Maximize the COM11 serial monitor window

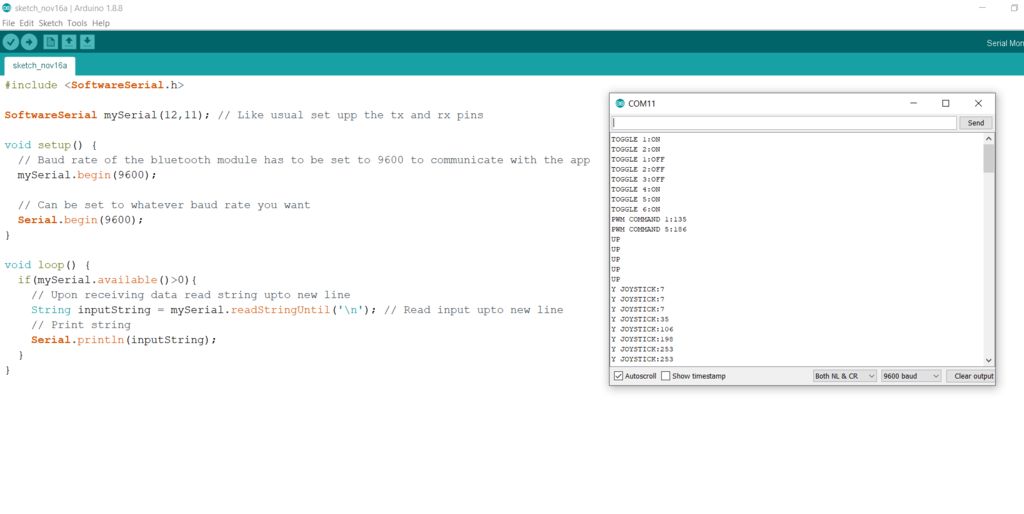[946, 103]
